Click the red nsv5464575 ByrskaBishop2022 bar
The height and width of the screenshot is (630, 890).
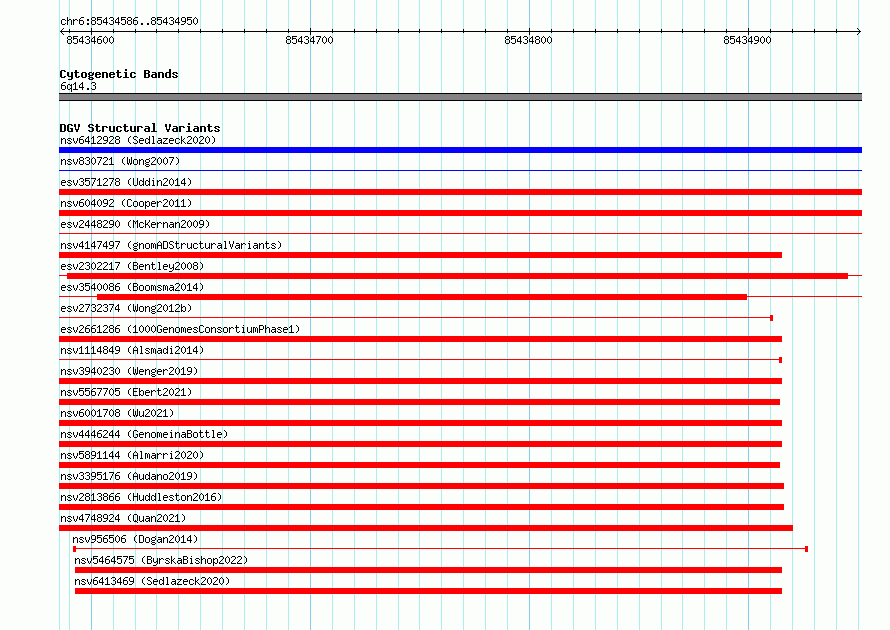point(429,570)
